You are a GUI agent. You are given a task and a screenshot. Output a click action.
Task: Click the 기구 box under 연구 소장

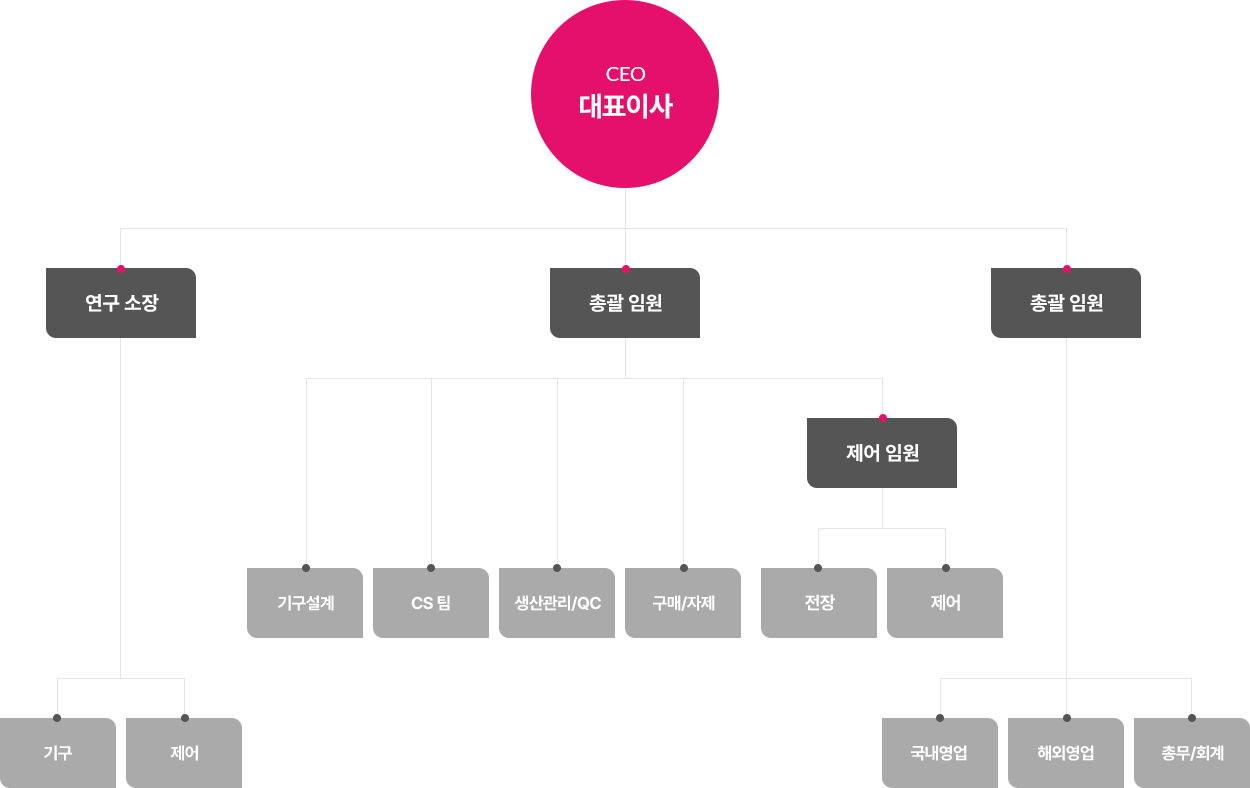point(58,753)
